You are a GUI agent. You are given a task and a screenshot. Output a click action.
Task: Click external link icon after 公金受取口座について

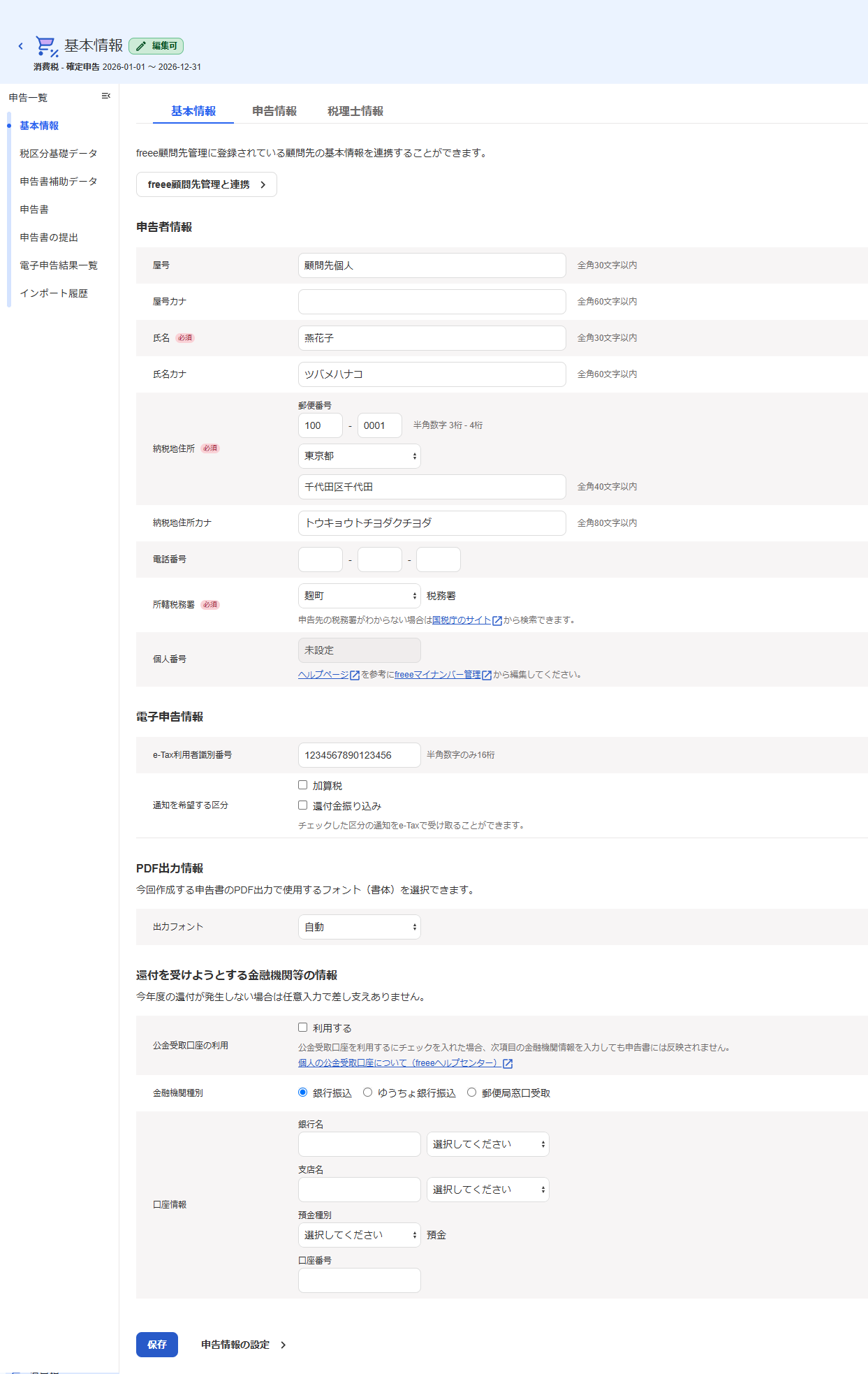click(x=508, y=1063)
